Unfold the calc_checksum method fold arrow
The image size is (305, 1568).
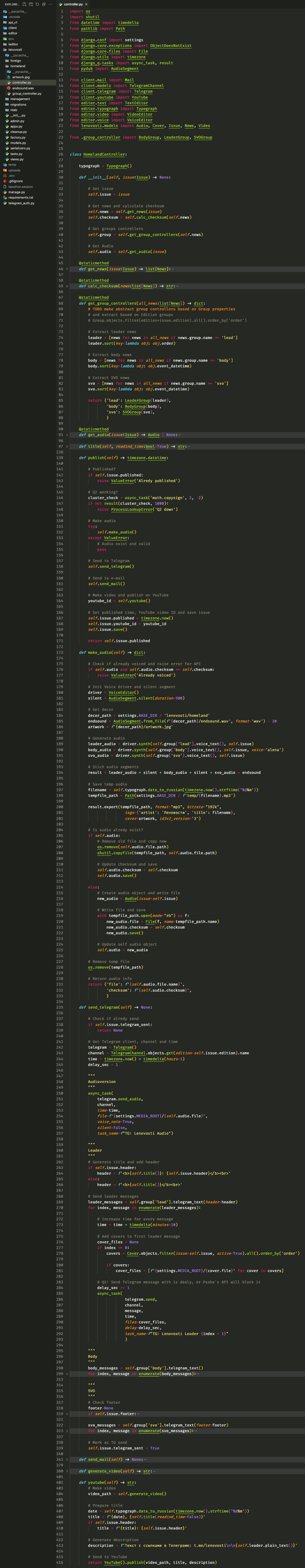67,286
